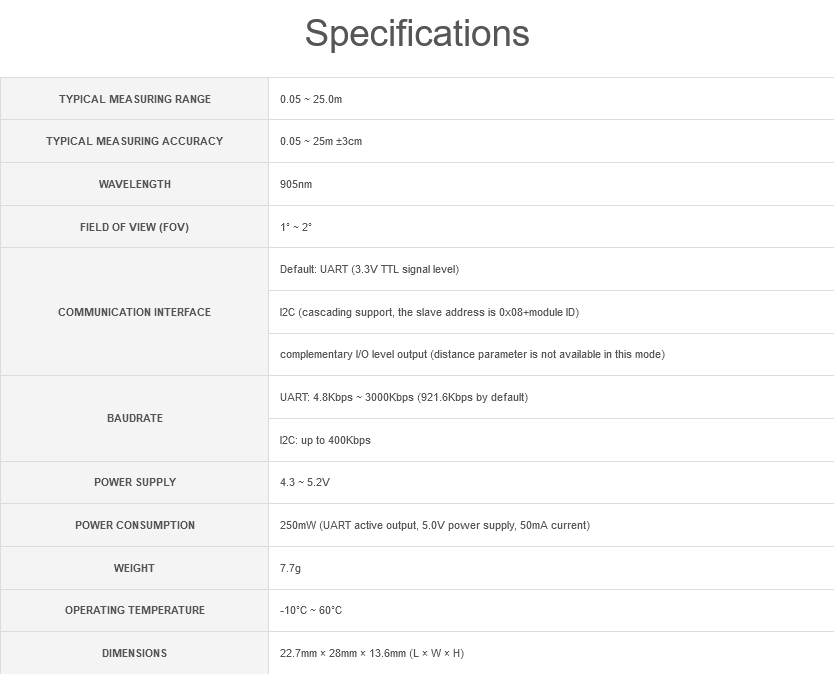Click the I2C cascading support text
834x674 pixels.
(429, 312)
